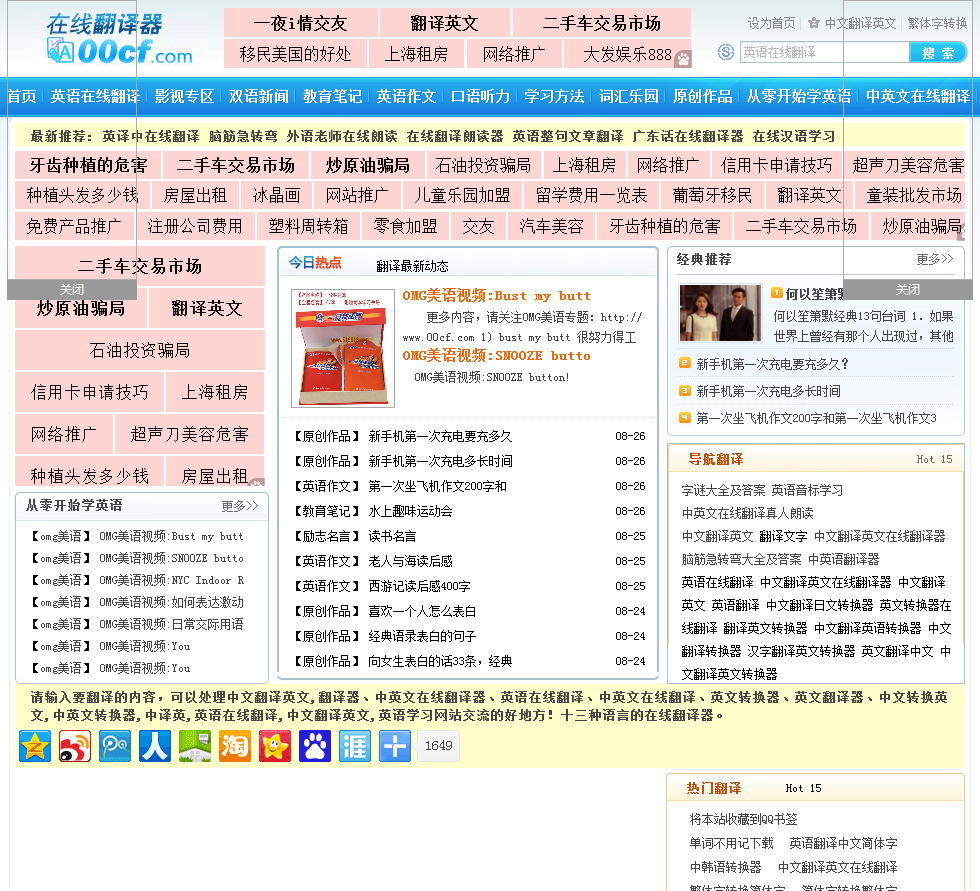Close the right floating ad via 关闭
The width and height of the screenshot is (980, 891).
(908, 289)
